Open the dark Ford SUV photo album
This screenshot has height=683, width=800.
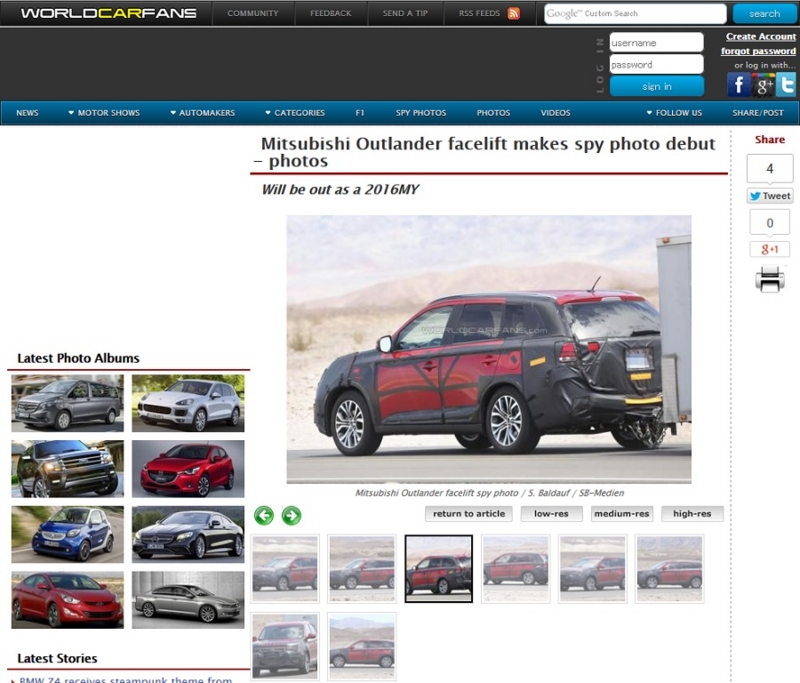coord(67,469)
